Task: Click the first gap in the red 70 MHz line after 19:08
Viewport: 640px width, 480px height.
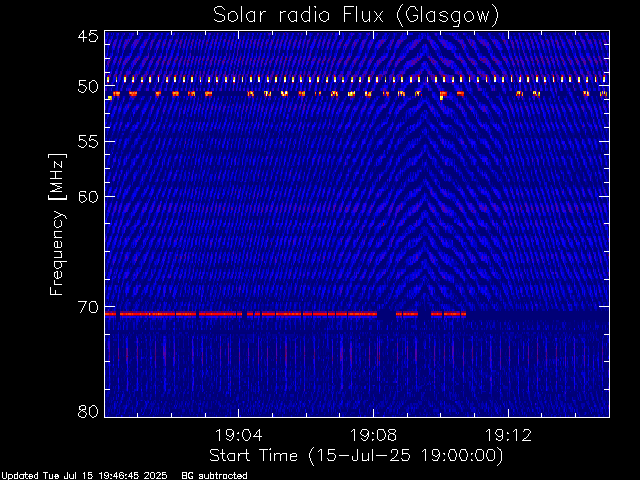Action: pos(386,314)
